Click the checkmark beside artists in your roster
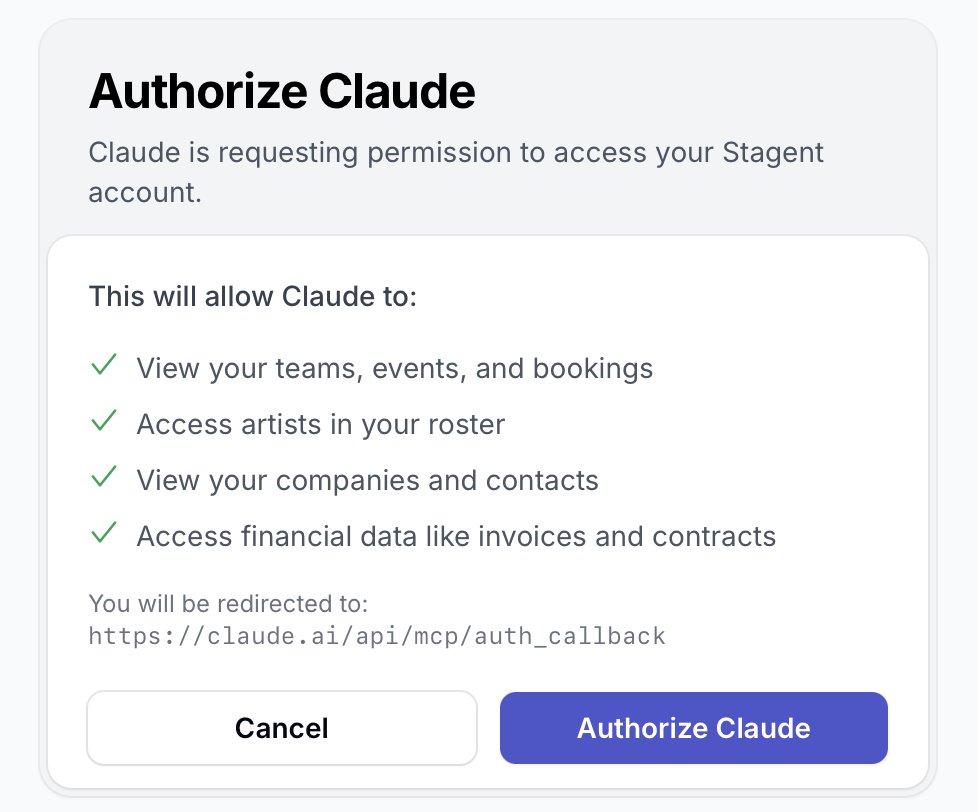 [x=104, y=423]
